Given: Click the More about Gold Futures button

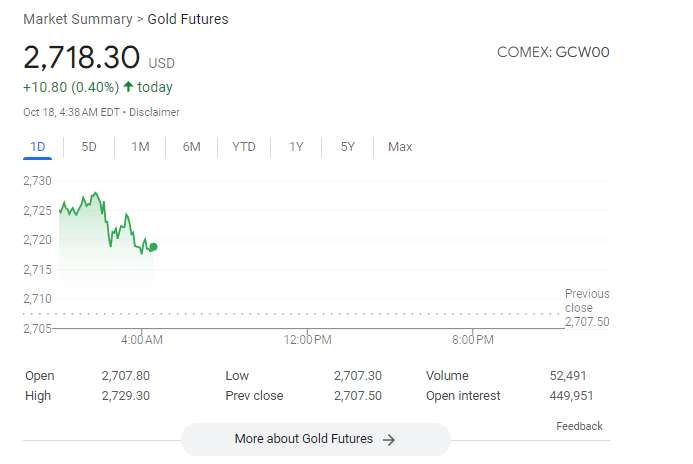Looking at the screenshot, I should (x=315, y=439).
